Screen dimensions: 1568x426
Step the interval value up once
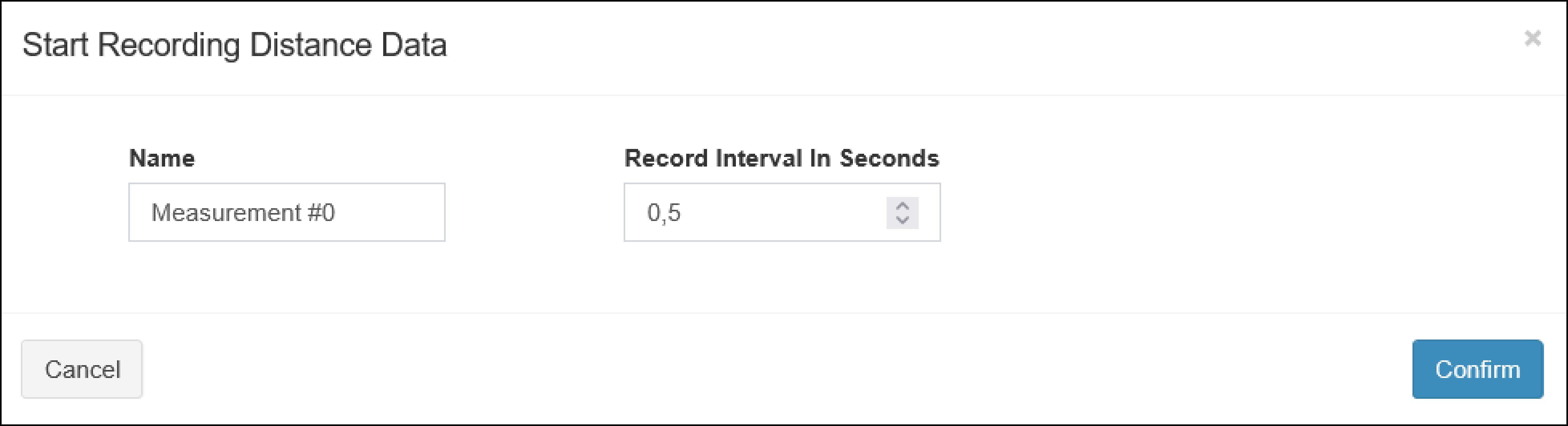(902, 206)
